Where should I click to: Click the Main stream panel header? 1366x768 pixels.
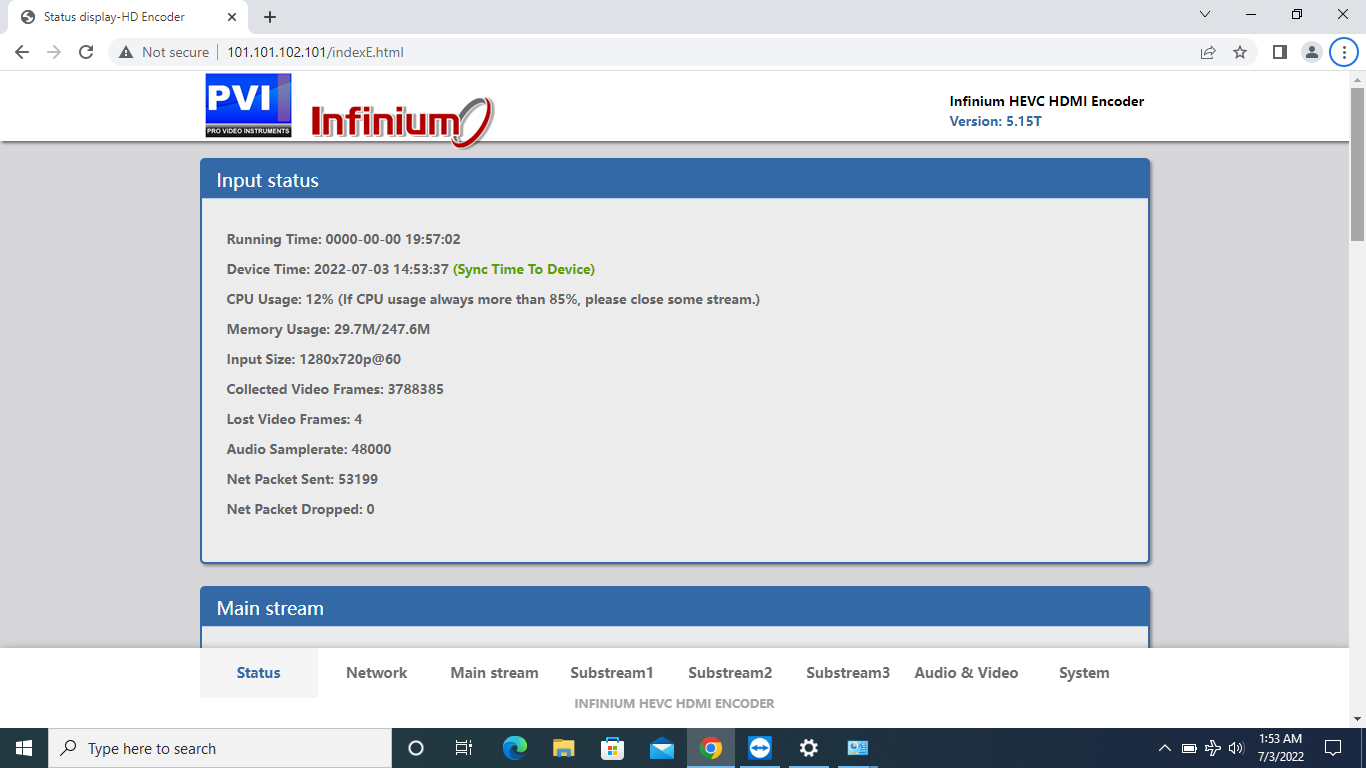coord(675,608)
